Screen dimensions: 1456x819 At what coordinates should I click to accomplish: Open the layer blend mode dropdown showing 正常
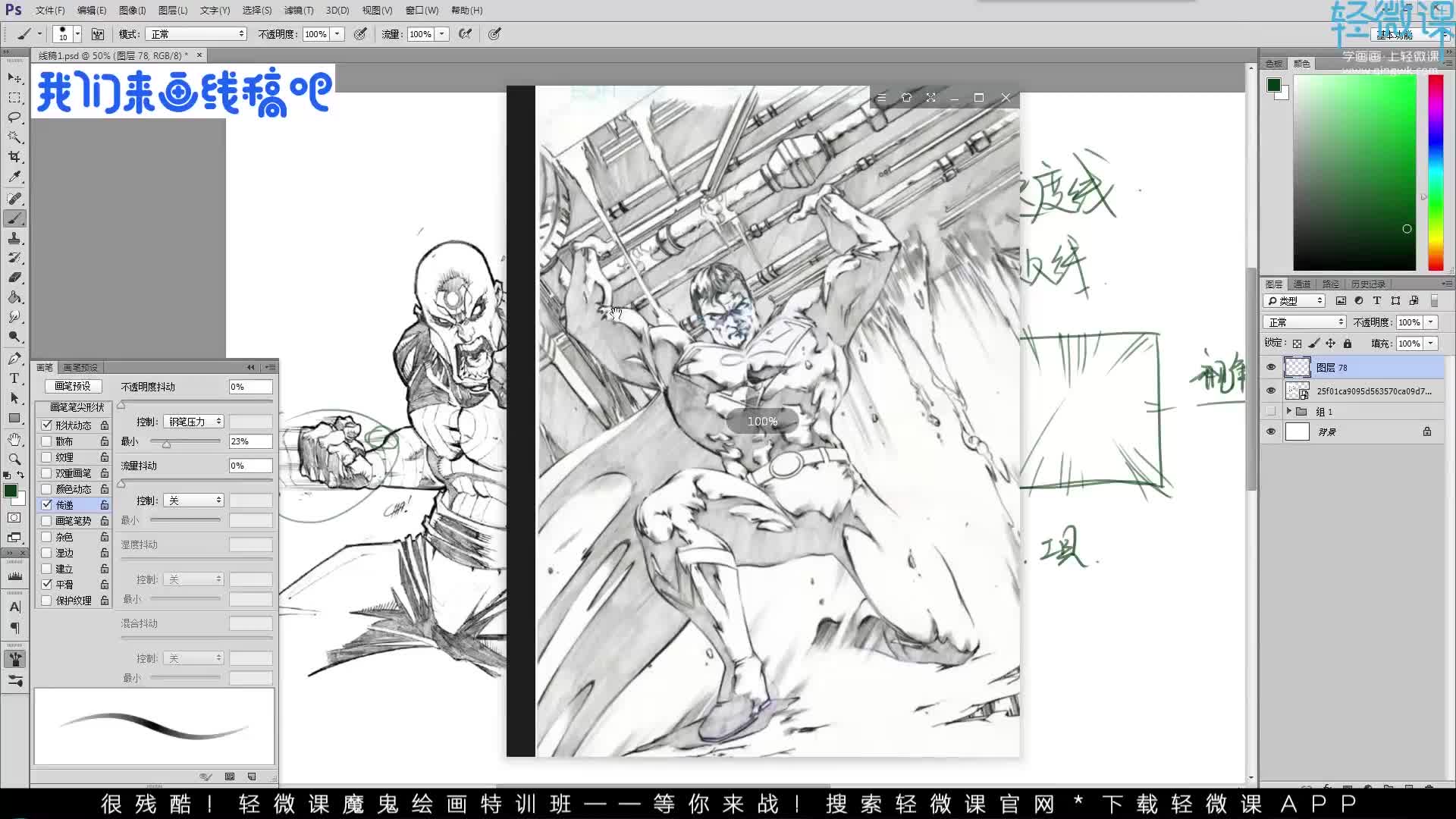pos(1303,322)
